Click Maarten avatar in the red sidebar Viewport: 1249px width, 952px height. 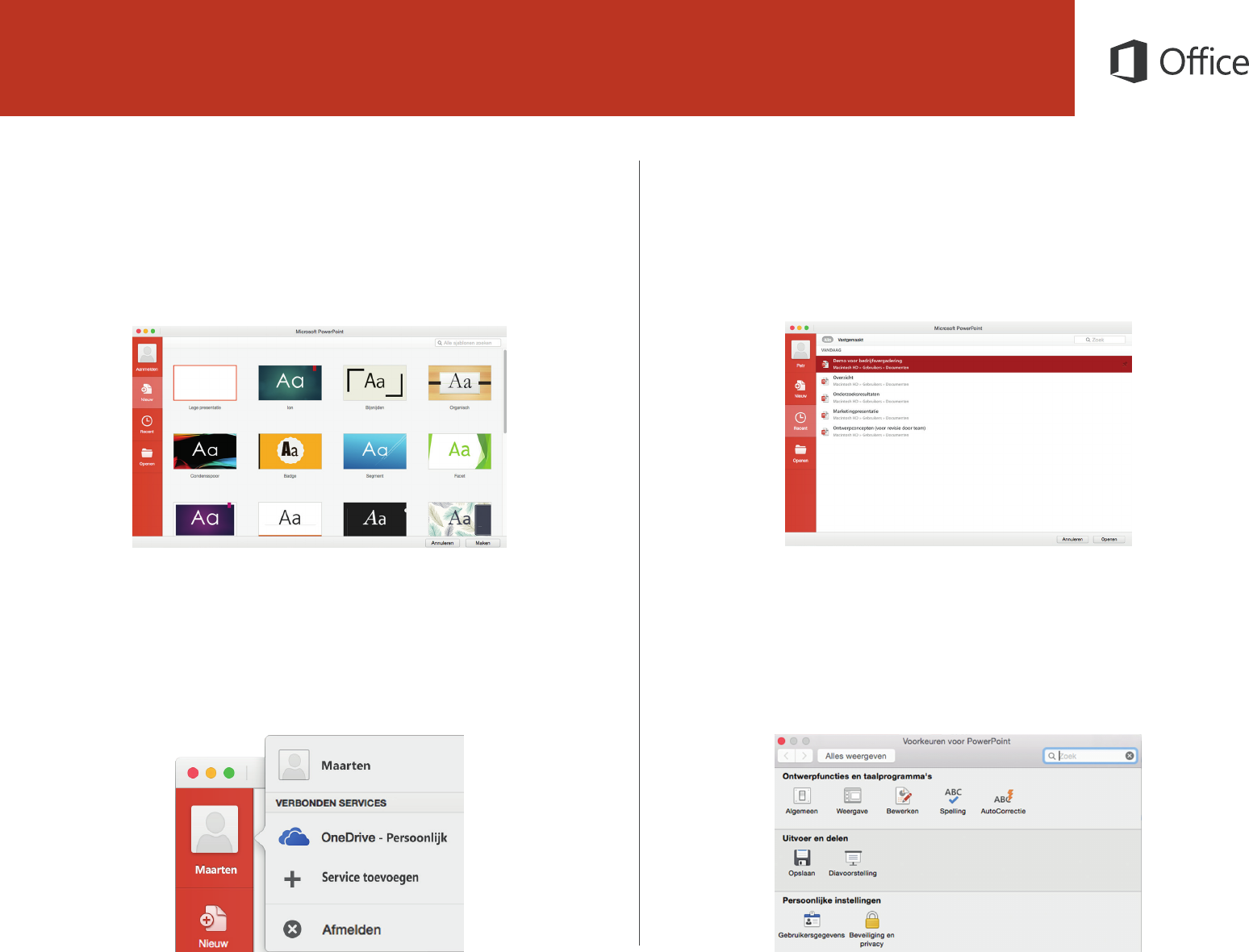click(x=215, y=829)
